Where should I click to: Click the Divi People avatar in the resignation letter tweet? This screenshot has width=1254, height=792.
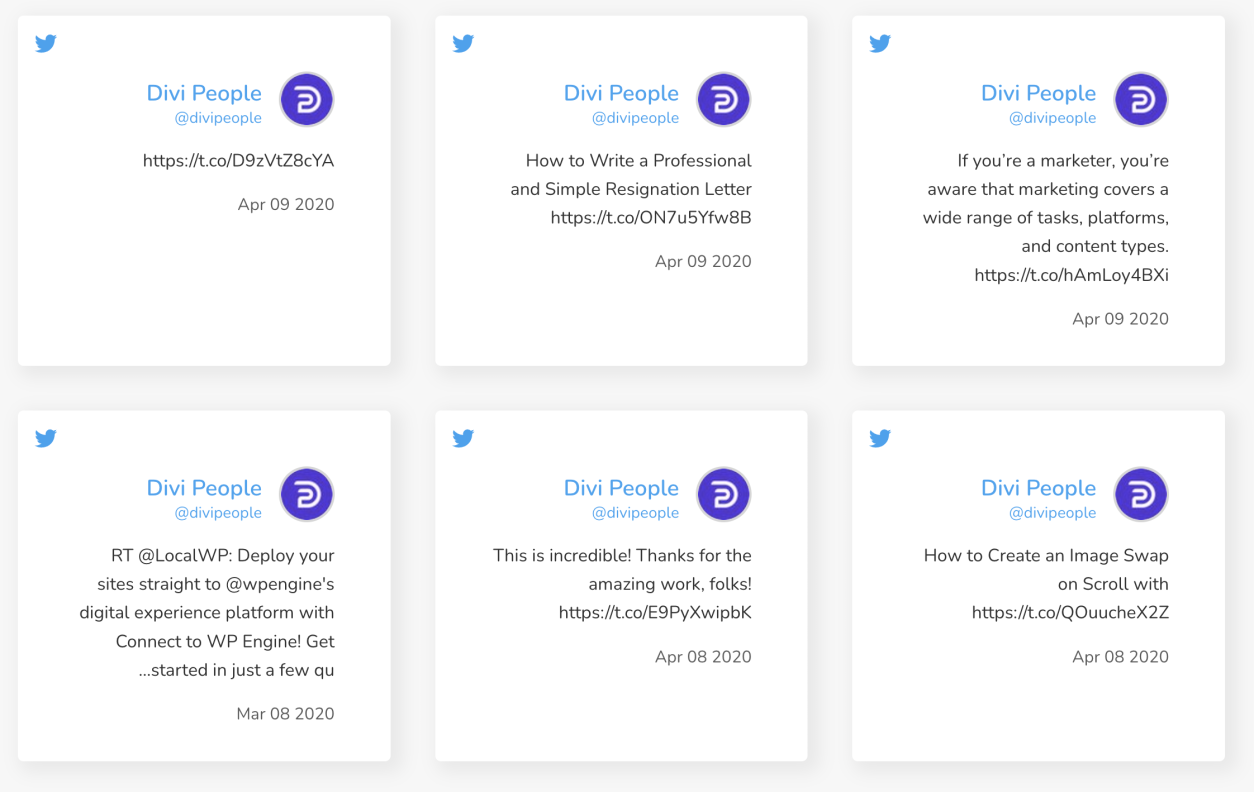pyautogui.click(x=723, y=100)
